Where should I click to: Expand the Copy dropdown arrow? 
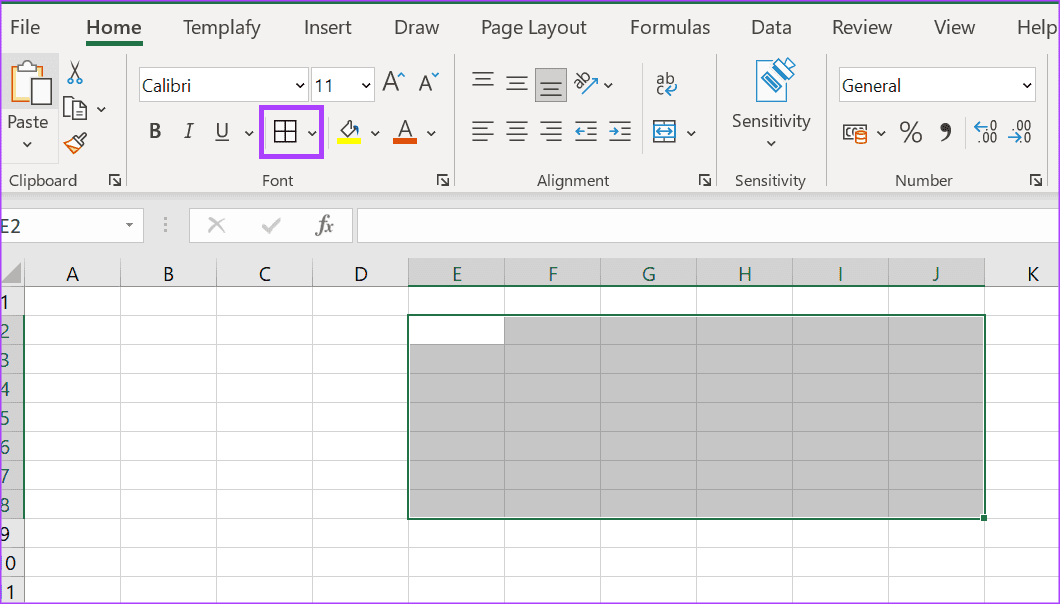coord(101,109)
